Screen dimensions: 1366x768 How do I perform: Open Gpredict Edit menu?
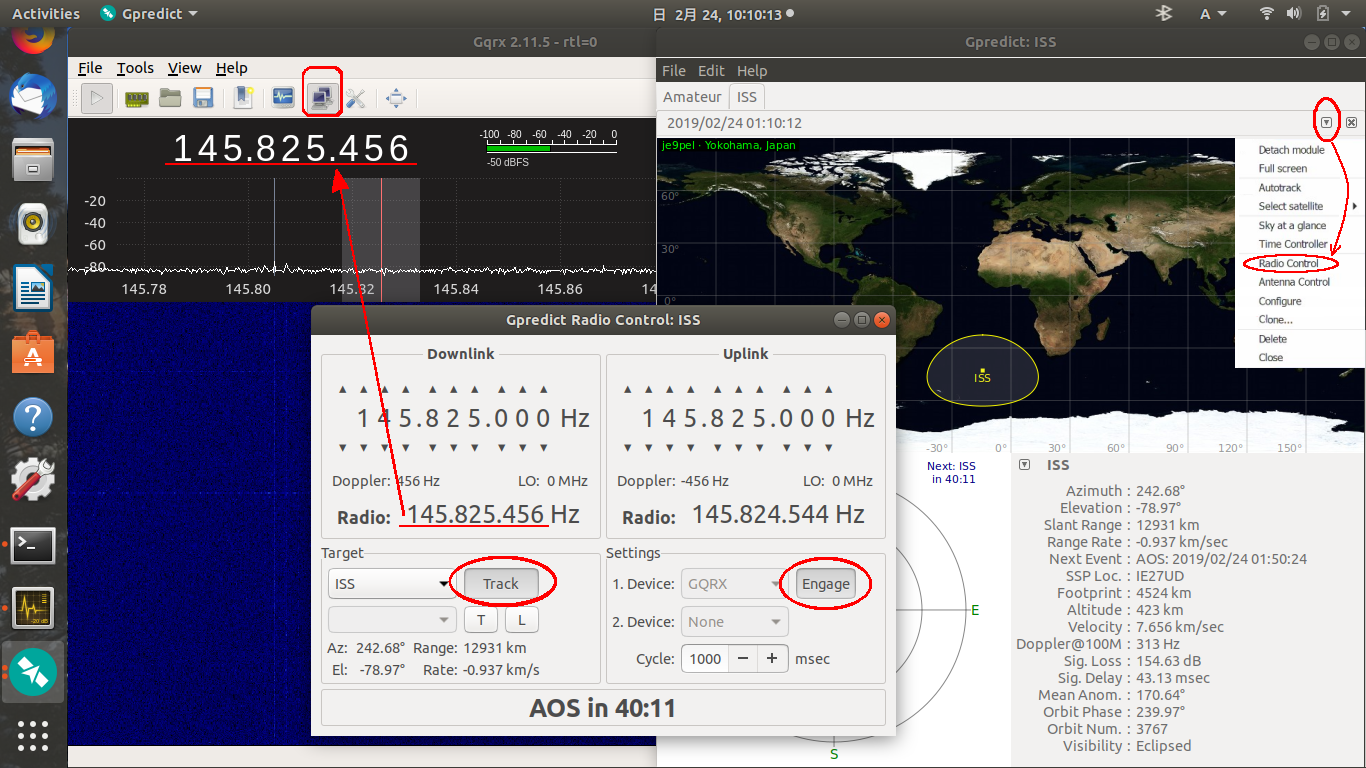click(x=711, y=71)
